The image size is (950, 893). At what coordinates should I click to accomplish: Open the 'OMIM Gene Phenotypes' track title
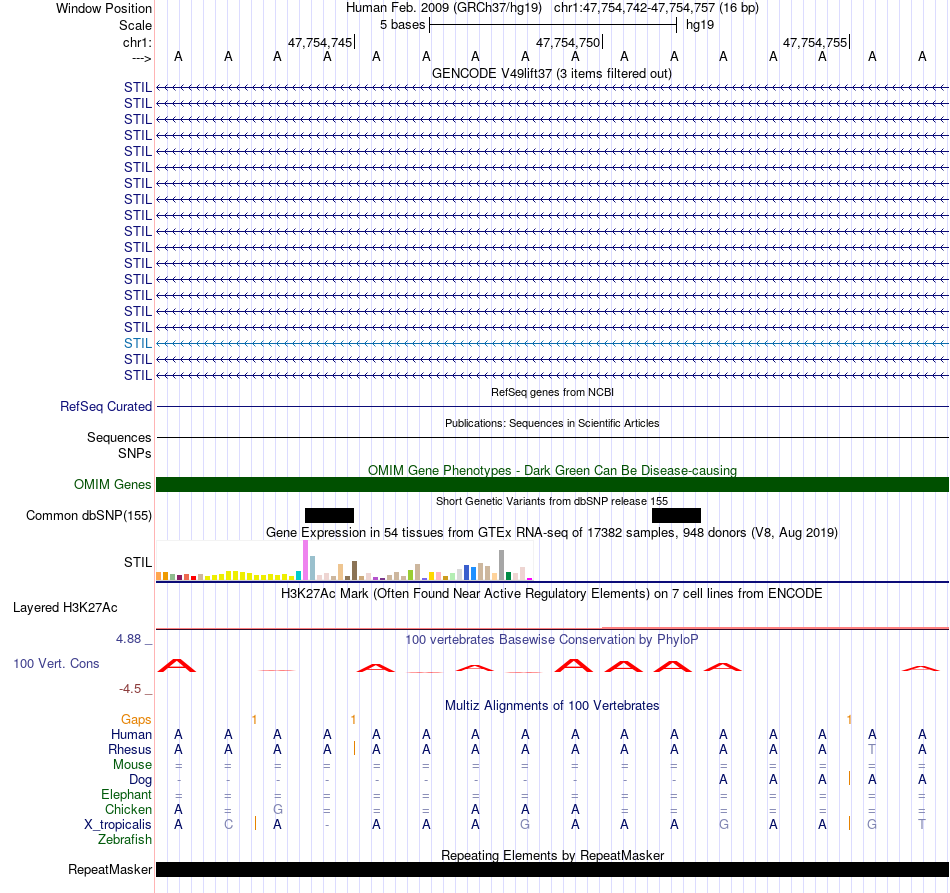tap(552, 470)
